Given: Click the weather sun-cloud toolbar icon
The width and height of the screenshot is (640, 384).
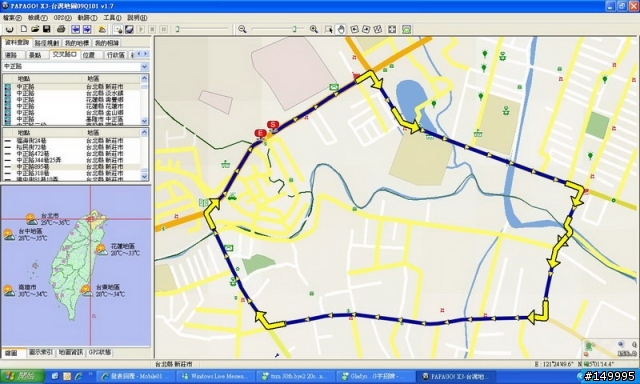Looking at the screenshot, I should point(102,29).
